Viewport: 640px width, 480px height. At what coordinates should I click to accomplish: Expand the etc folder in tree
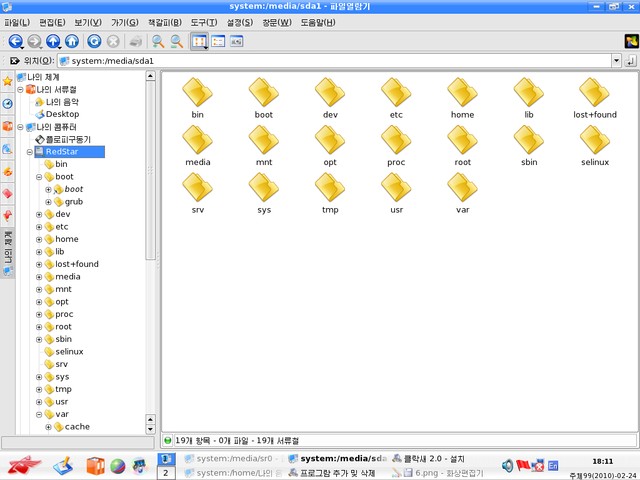(39, 227)
